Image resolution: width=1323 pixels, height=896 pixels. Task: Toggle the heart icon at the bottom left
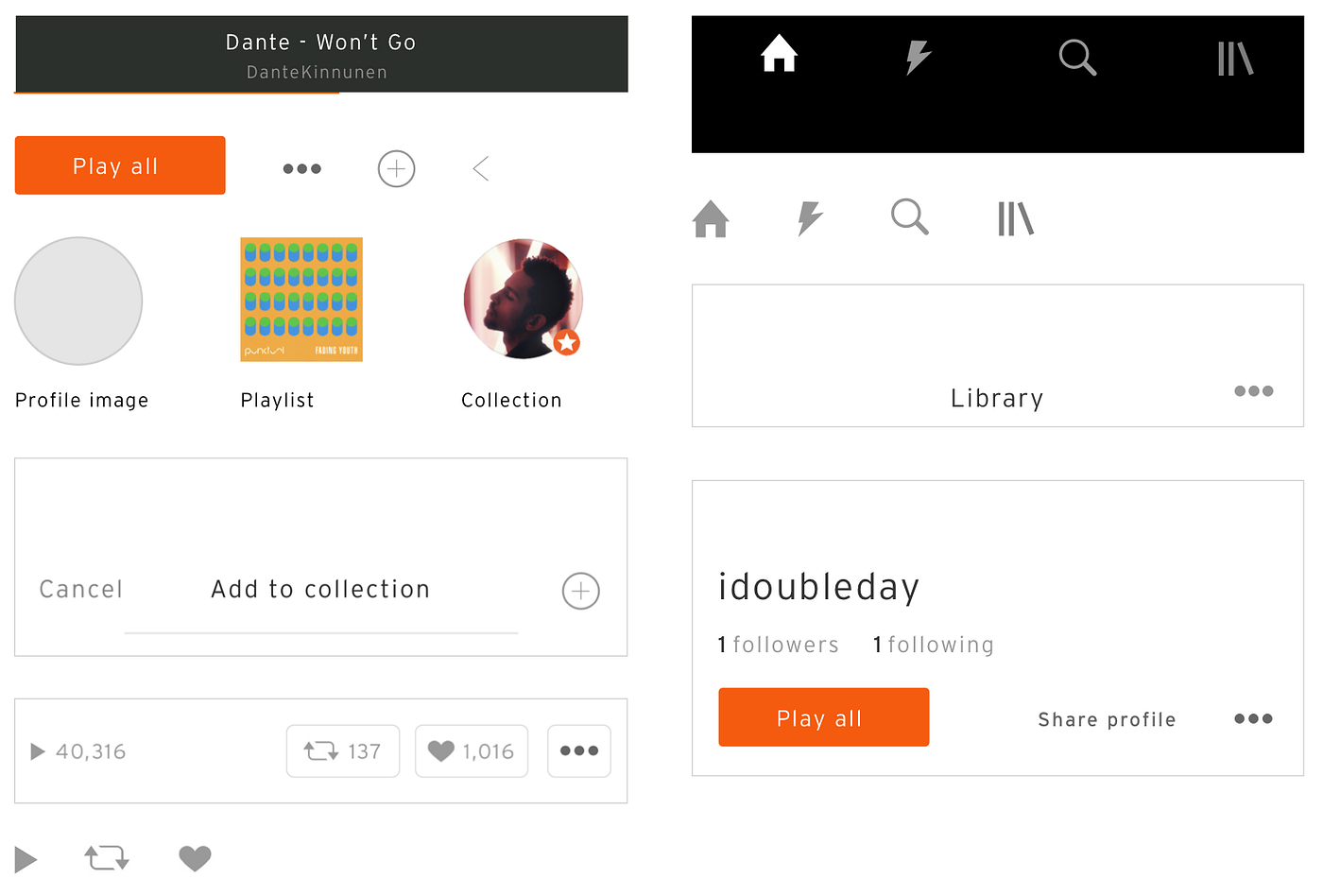point(195,858)
